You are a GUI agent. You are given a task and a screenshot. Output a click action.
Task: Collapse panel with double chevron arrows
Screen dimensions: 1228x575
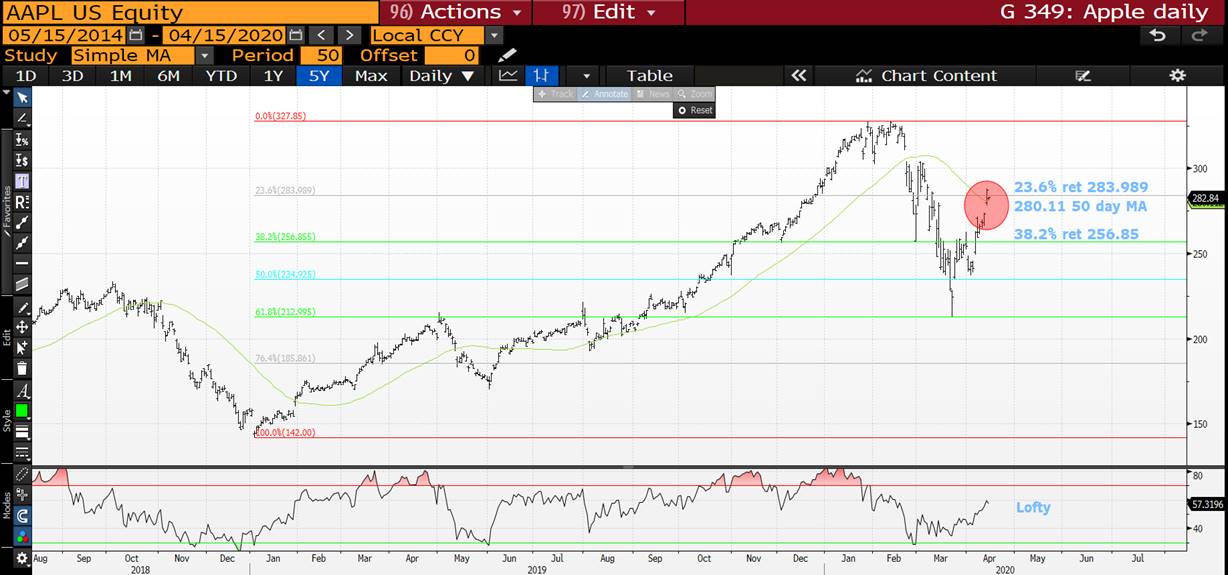coord(798,75)
